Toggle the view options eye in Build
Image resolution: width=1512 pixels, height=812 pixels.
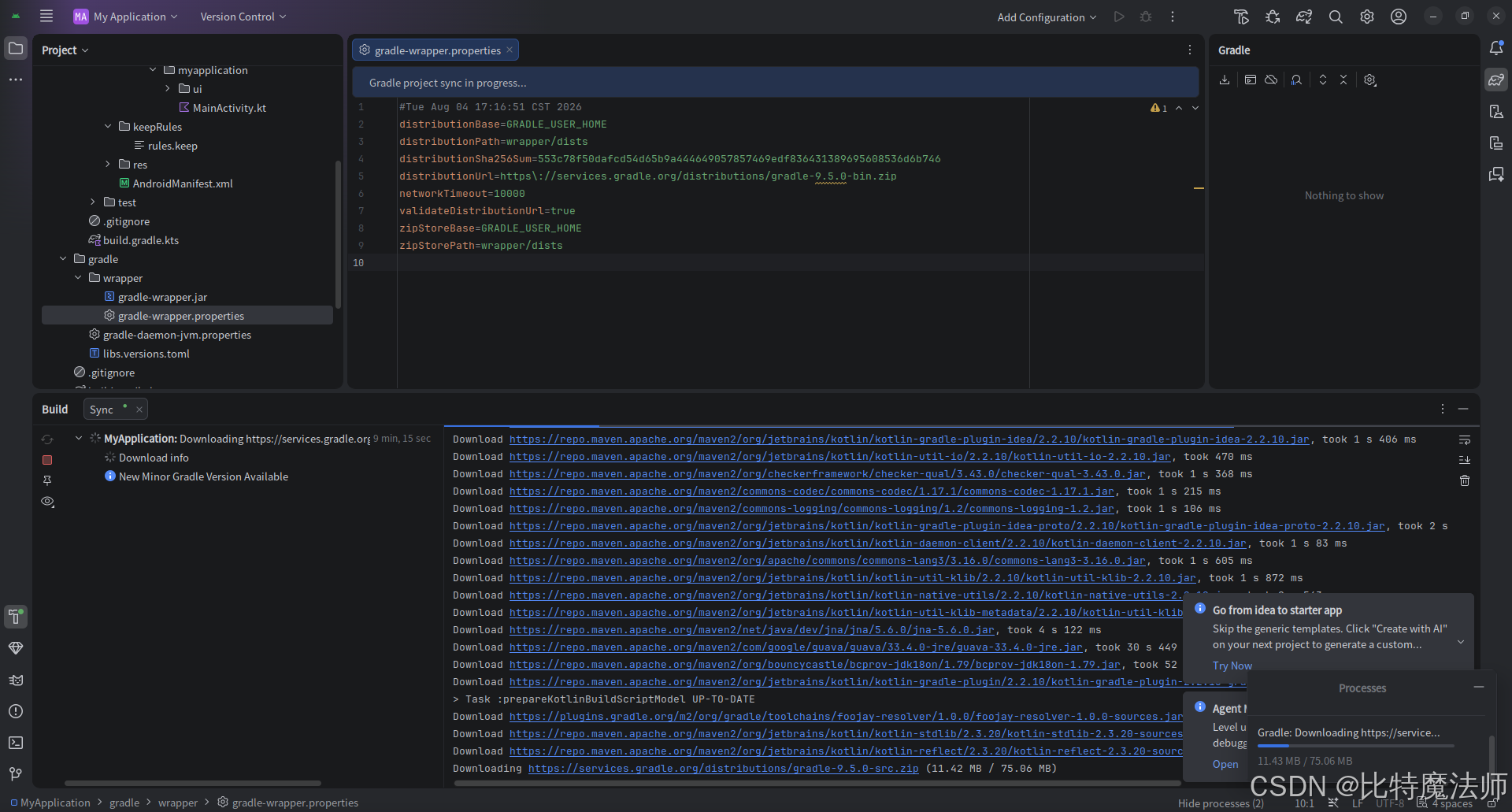click(47, 502)
